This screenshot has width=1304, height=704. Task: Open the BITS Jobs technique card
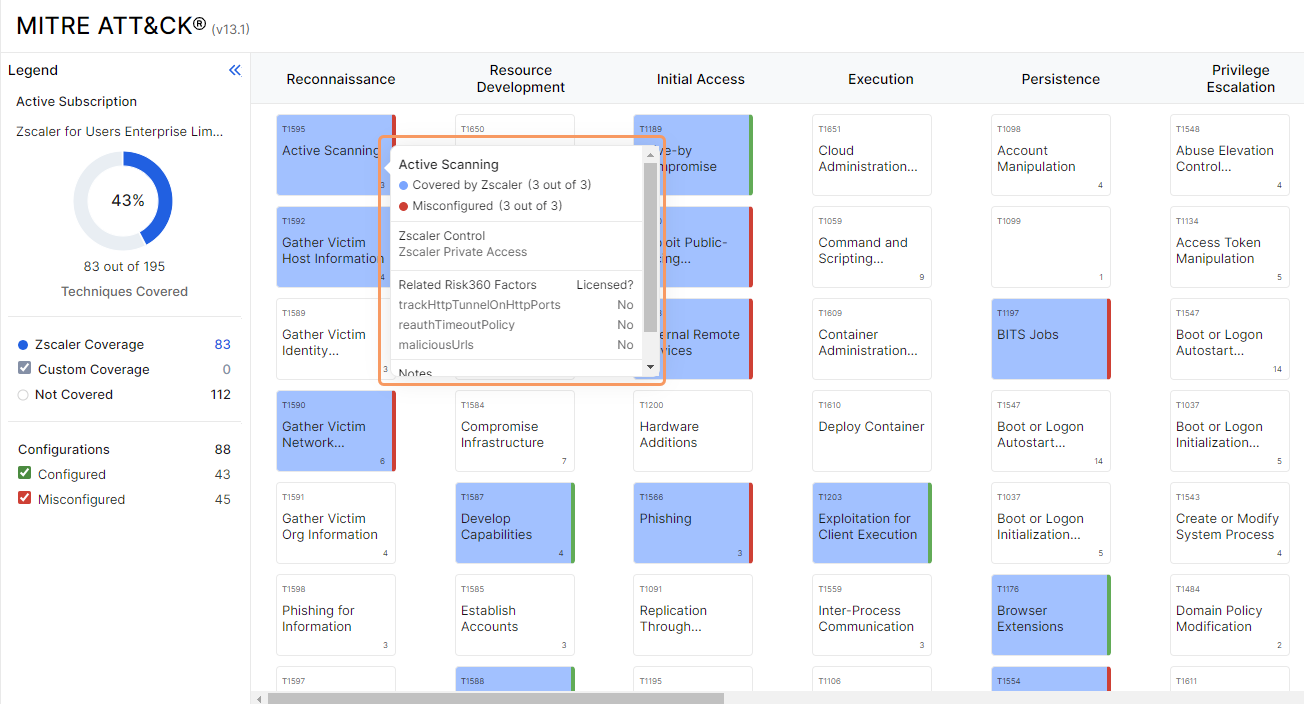(x=1050, y=338)
